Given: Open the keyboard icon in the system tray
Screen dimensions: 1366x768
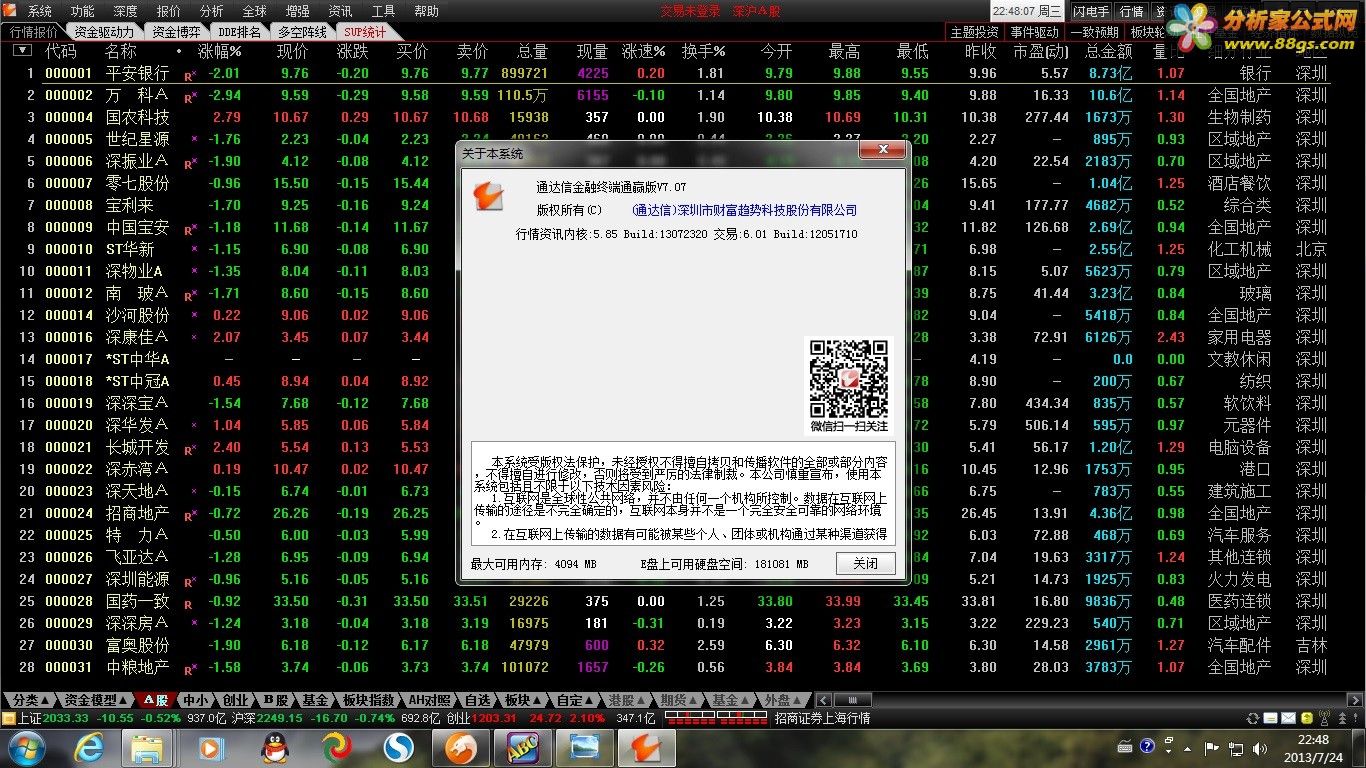Looking at the screenshot, I should (x=1125, y=747).
